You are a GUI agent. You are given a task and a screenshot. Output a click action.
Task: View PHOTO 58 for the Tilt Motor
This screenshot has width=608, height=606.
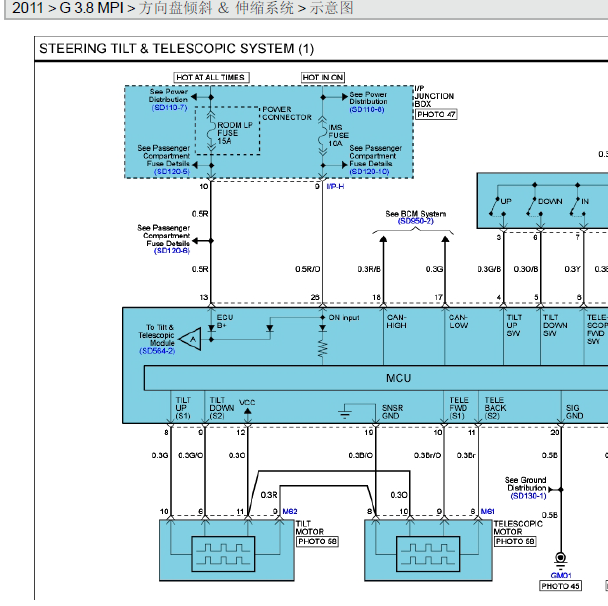pos(318,542)
